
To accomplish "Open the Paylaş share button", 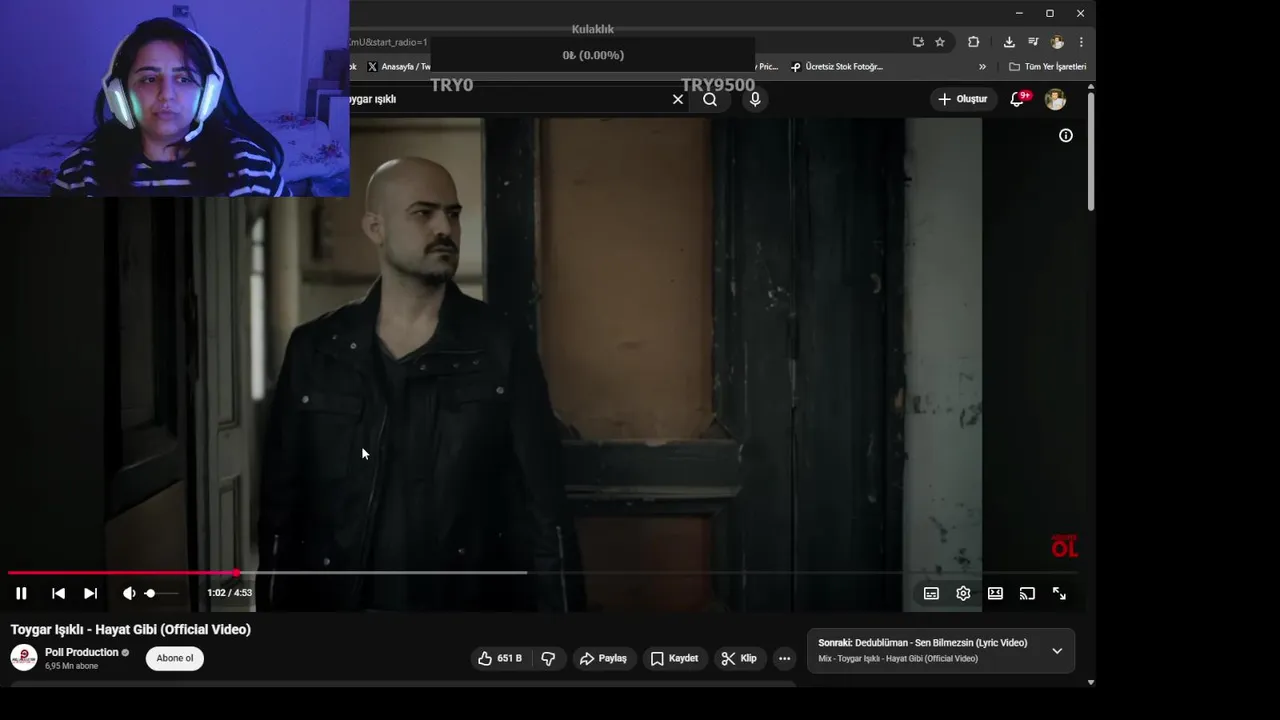I will tap(603, 658).
